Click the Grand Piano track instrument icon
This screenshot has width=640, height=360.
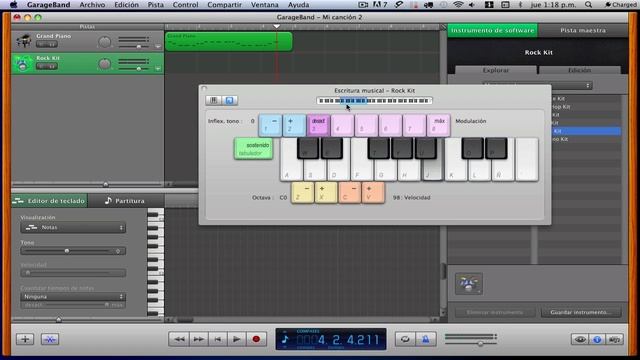click(23, 41)
